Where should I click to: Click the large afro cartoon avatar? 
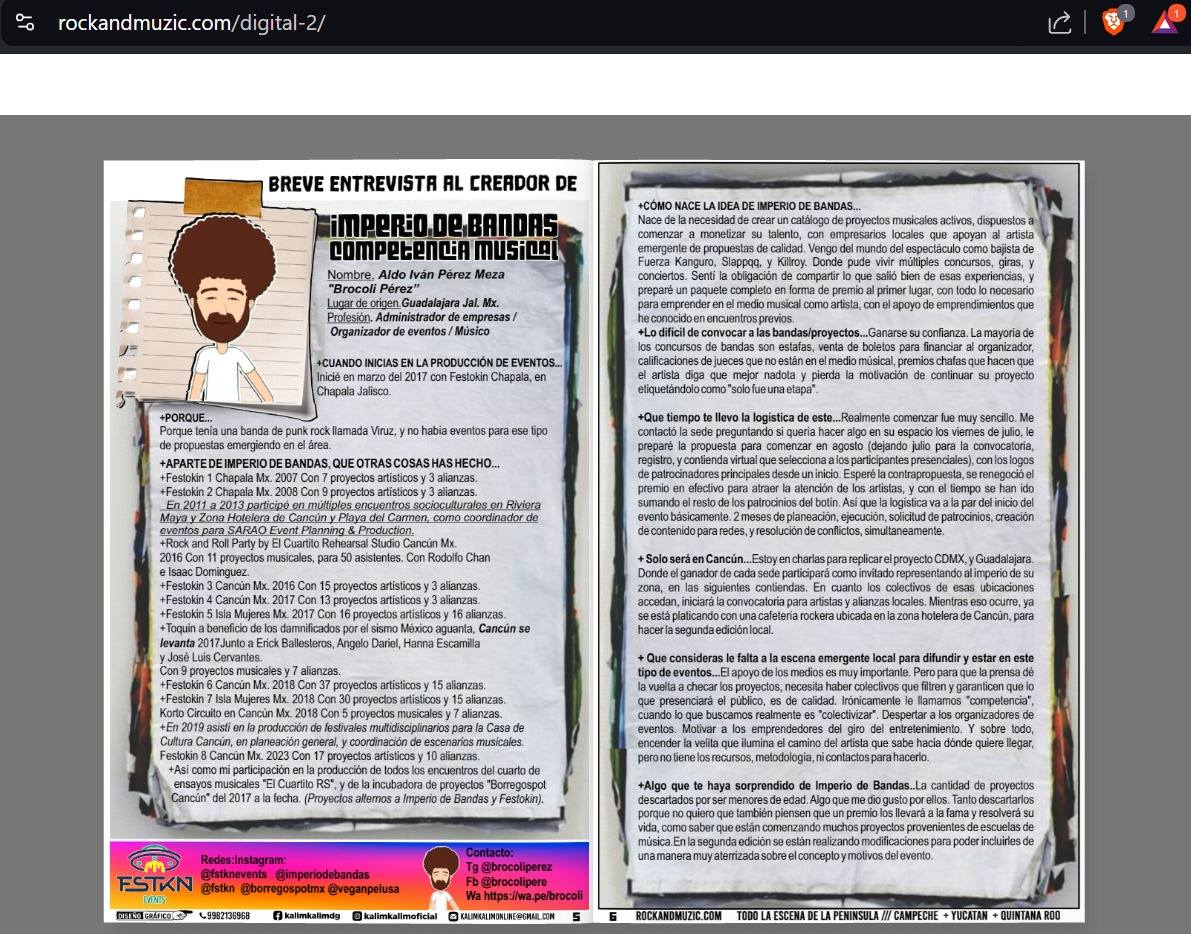(x=223, y=308)
